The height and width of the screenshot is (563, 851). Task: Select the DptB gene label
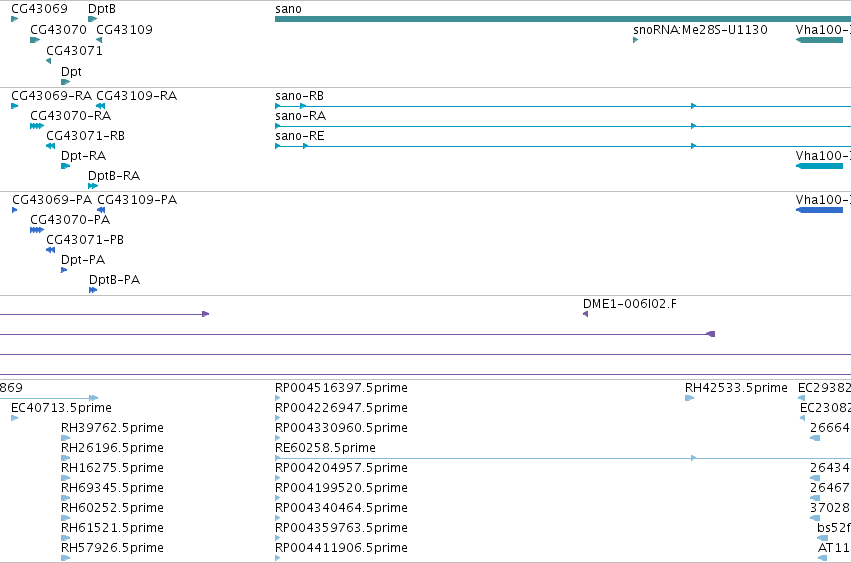coord(101,9)
